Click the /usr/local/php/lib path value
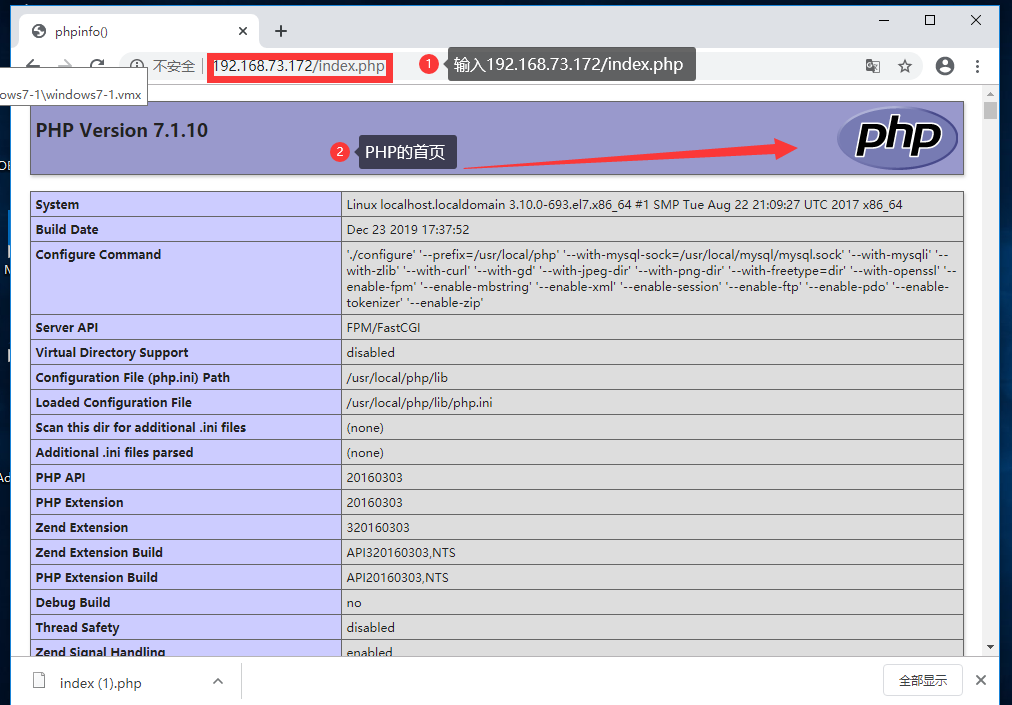 coord(397,378)
